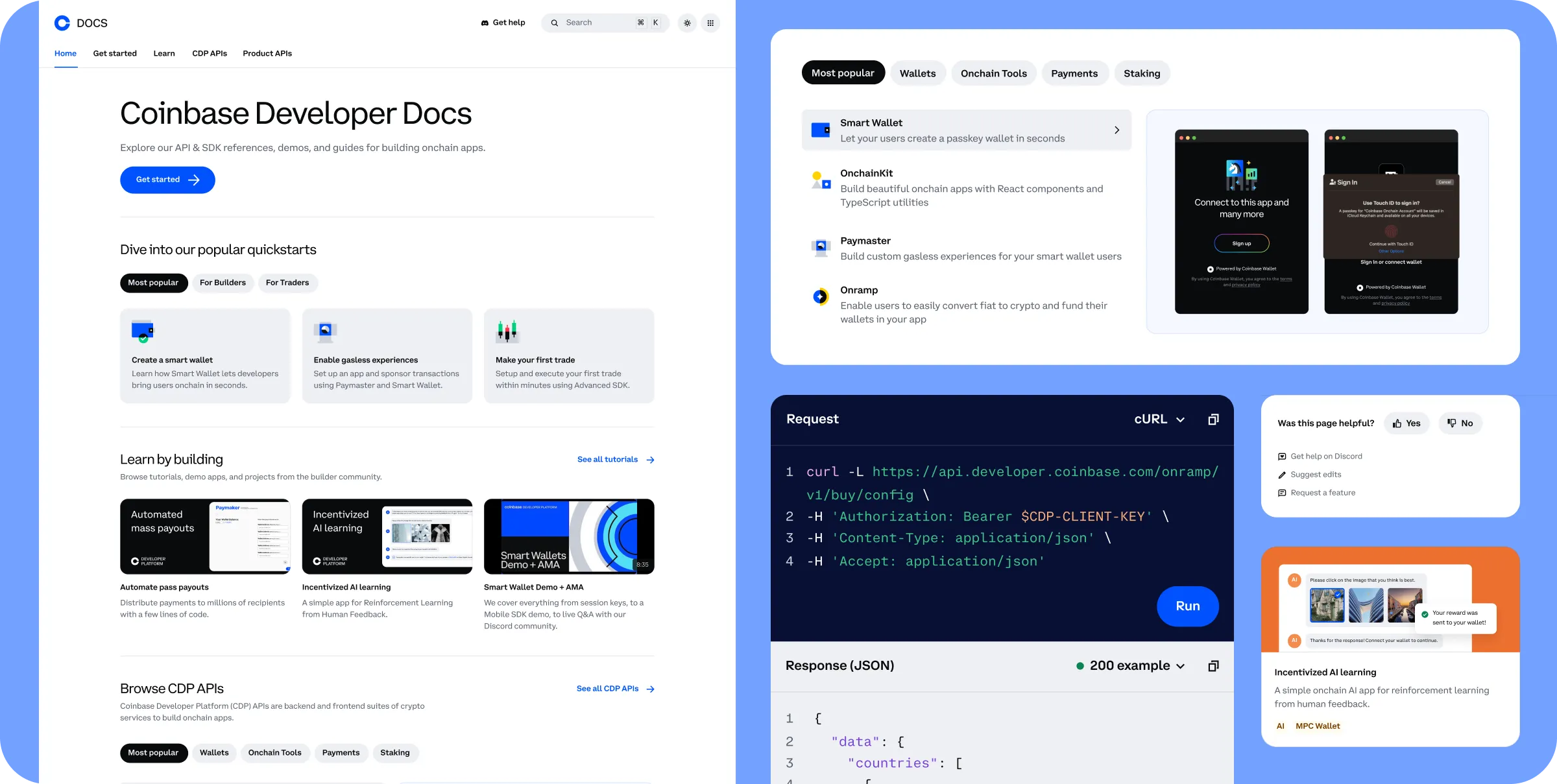Screen dimensions: 1557x784
Task: Open Automated mass payouts thumbnail
Action: pos(205,536)
